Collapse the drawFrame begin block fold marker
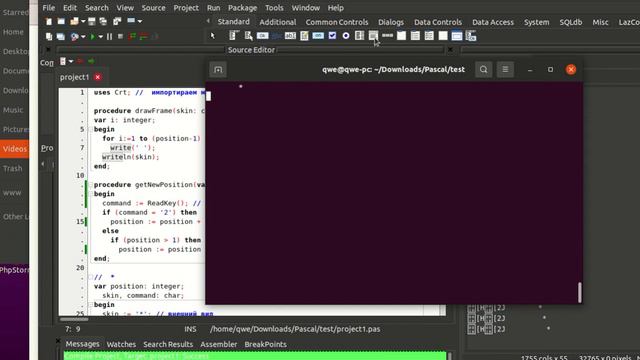The image size is (640, 360). click(x=90, y=129)
